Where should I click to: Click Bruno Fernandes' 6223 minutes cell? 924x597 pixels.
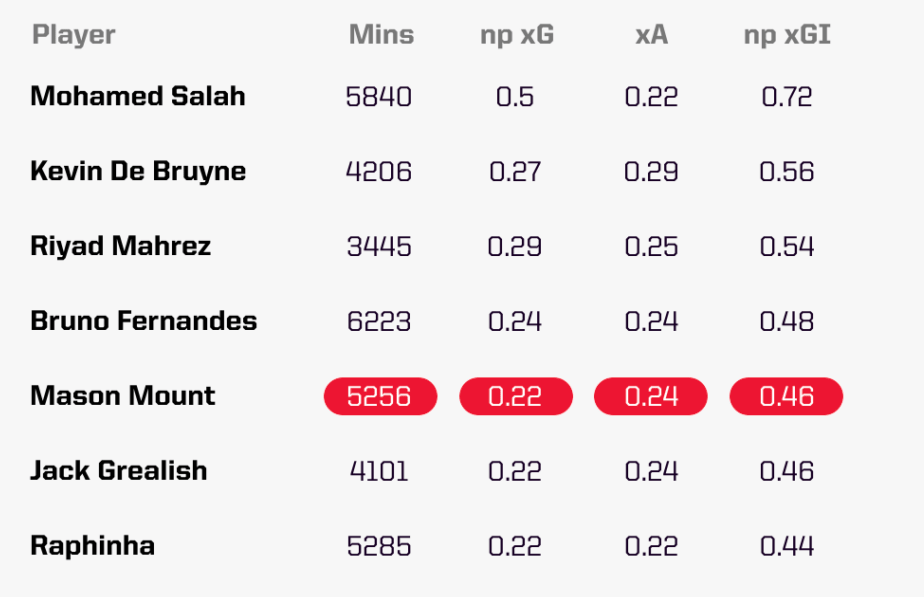coord(379,322)
